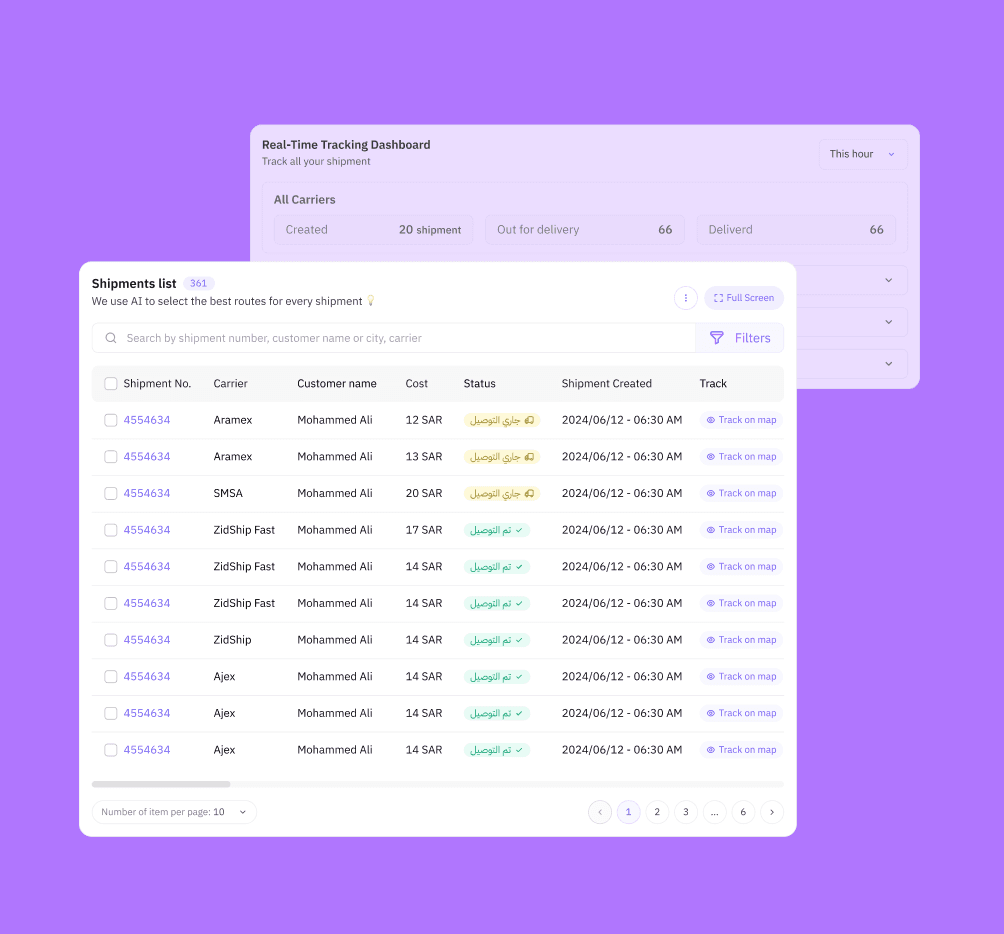Click the search magnifier icon
Image resolution: width=1004 pixels, height=934 pixels.
111,338
